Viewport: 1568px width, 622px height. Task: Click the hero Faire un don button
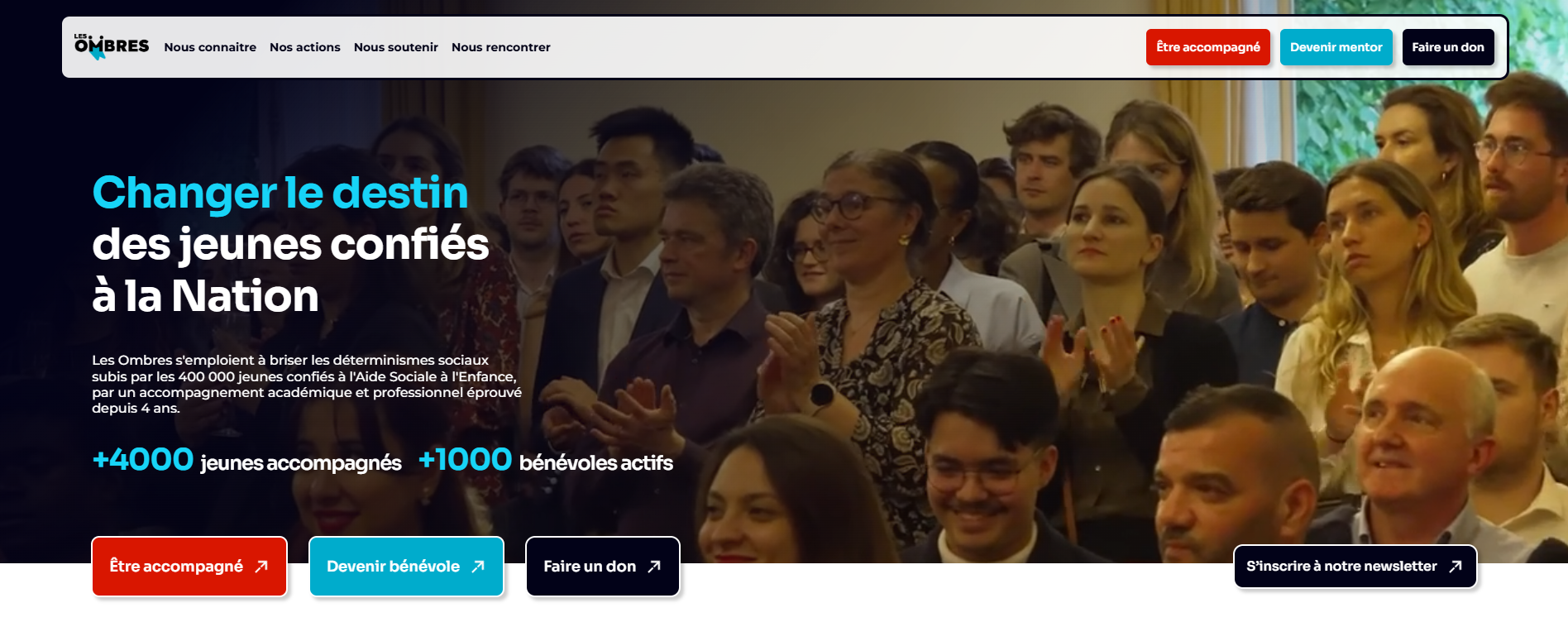(x=603, y=567)
